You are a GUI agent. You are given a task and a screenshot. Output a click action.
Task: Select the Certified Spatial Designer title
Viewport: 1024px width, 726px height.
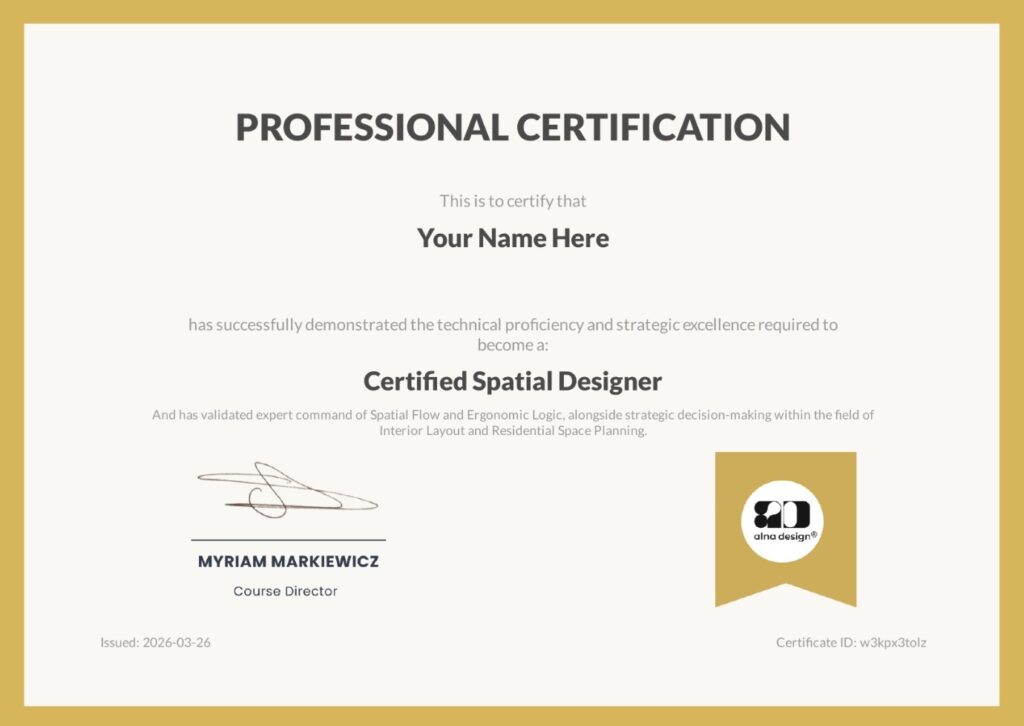click(x=512, y=381)
